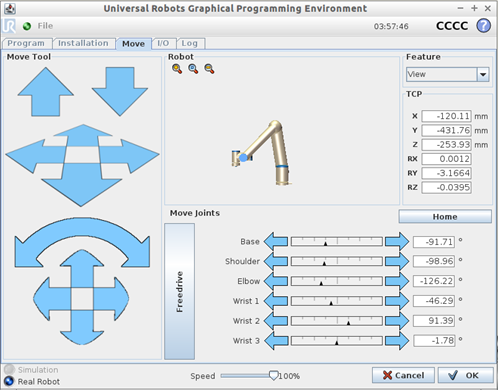This screenshot has width=498, height=390.
Task: Click the Wrist 3 joint position slider
Action: 336,341
